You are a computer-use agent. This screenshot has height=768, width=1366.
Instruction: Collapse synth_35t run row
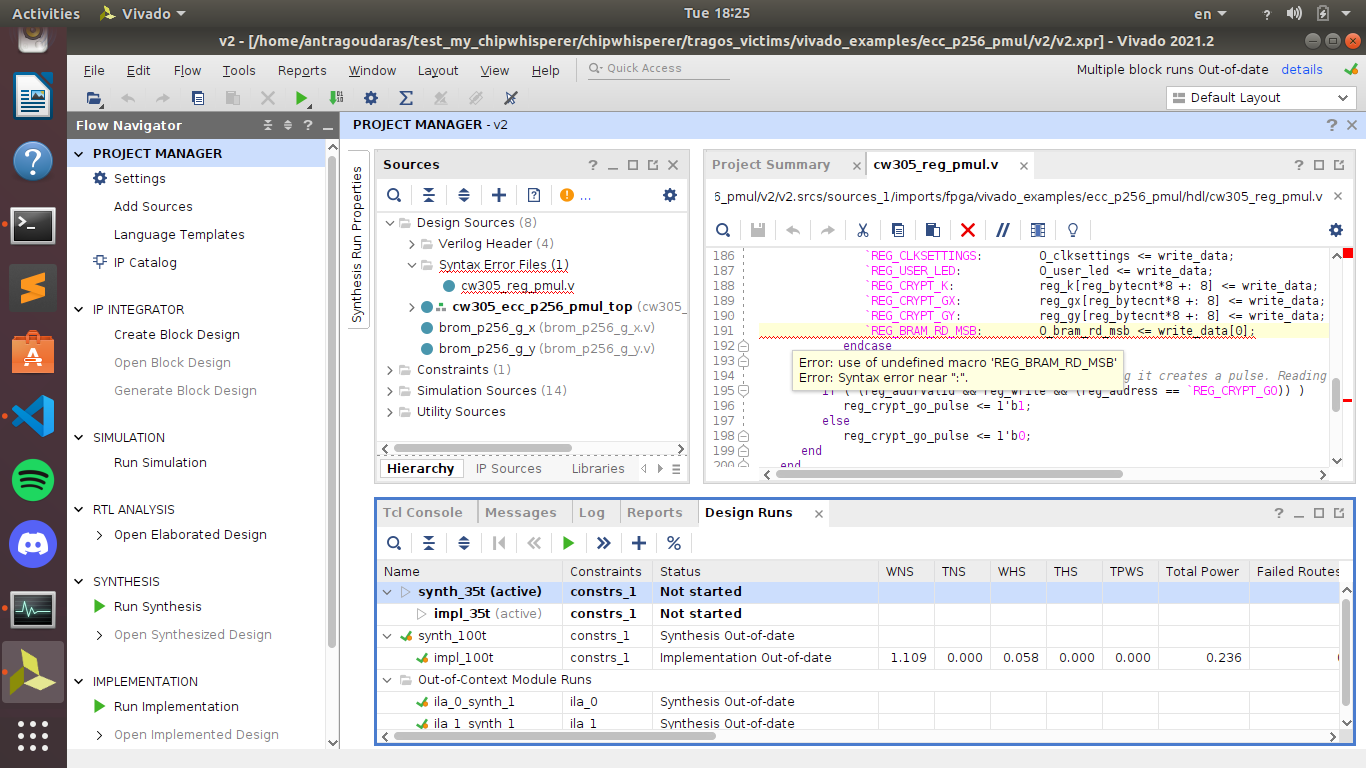[388, 592]
